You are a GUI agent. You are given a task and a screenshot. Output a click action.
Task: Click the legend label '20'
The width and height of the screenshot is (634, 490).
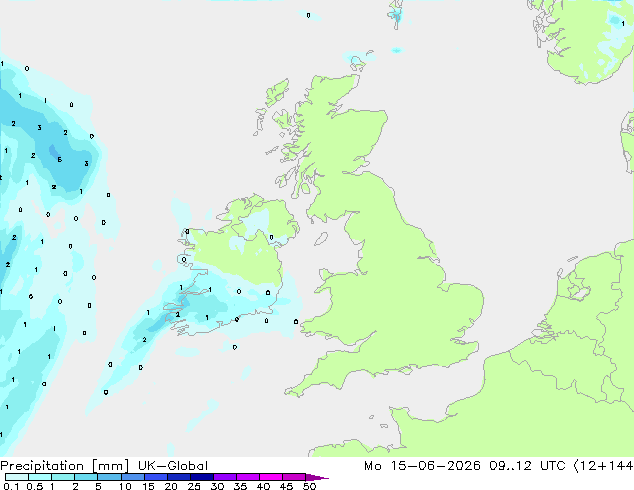171,486
